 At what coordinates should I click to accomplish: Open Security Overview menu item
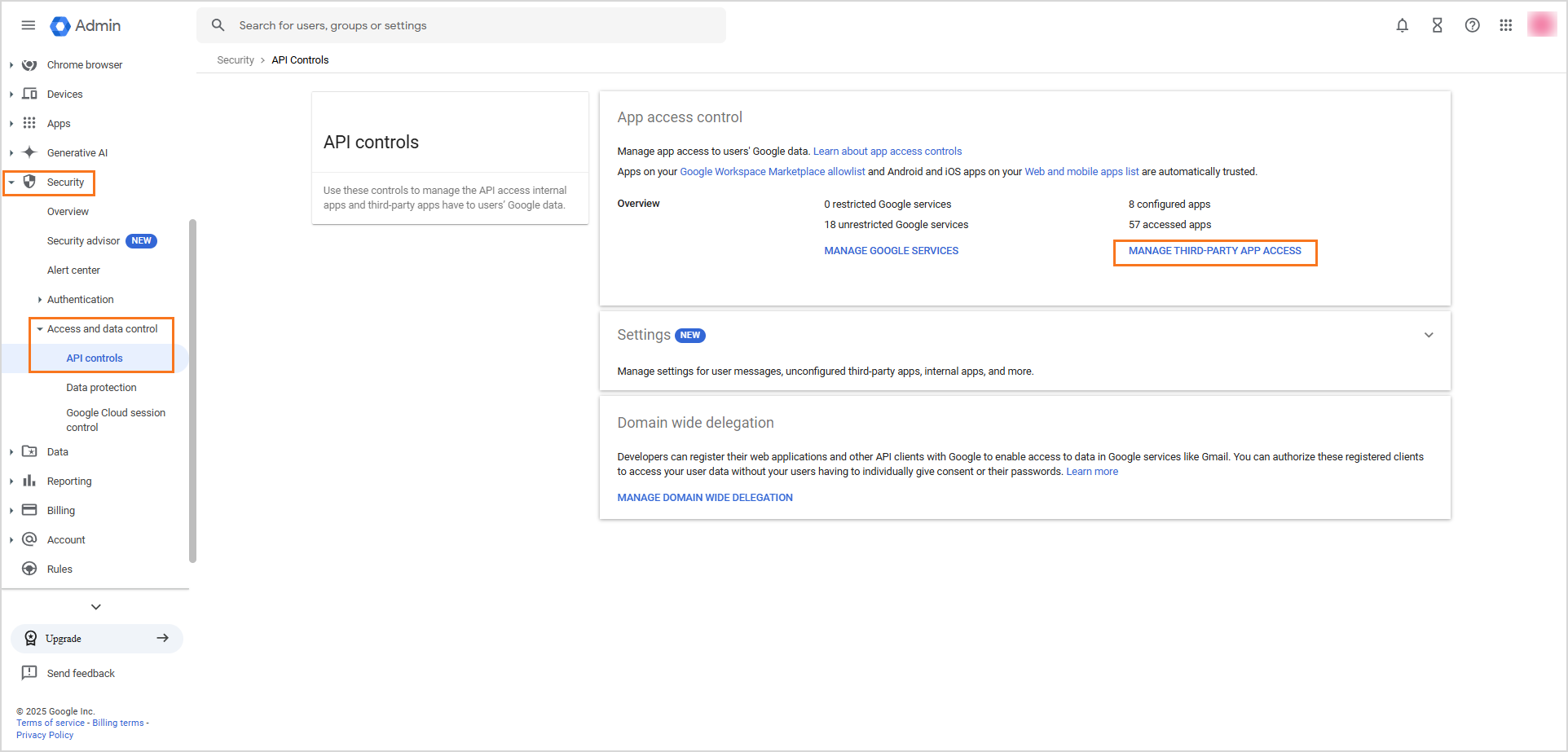[x=68, y=212]
